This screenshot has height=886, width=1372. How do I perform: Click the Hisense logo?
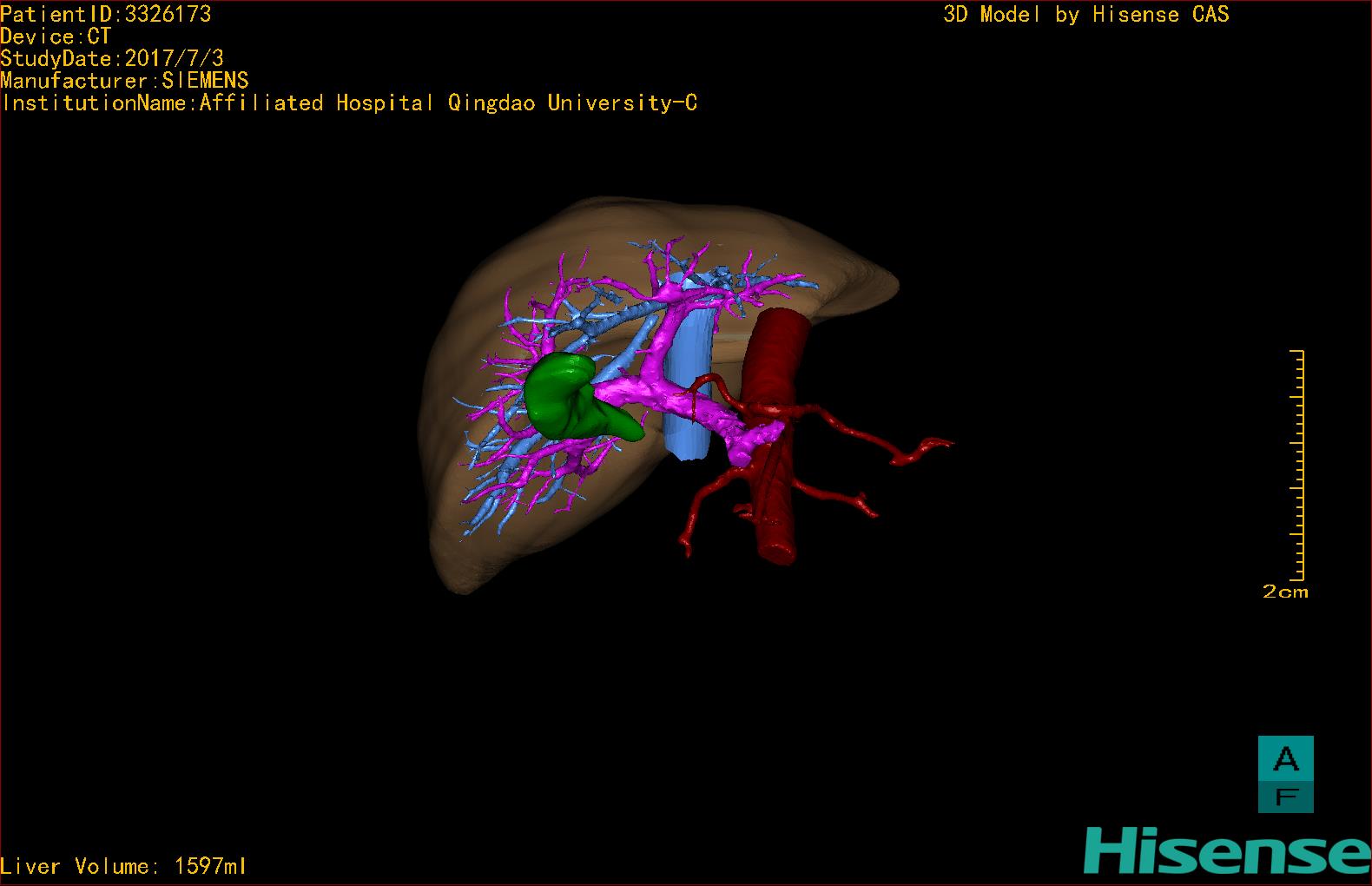(x=1227, y=850)
